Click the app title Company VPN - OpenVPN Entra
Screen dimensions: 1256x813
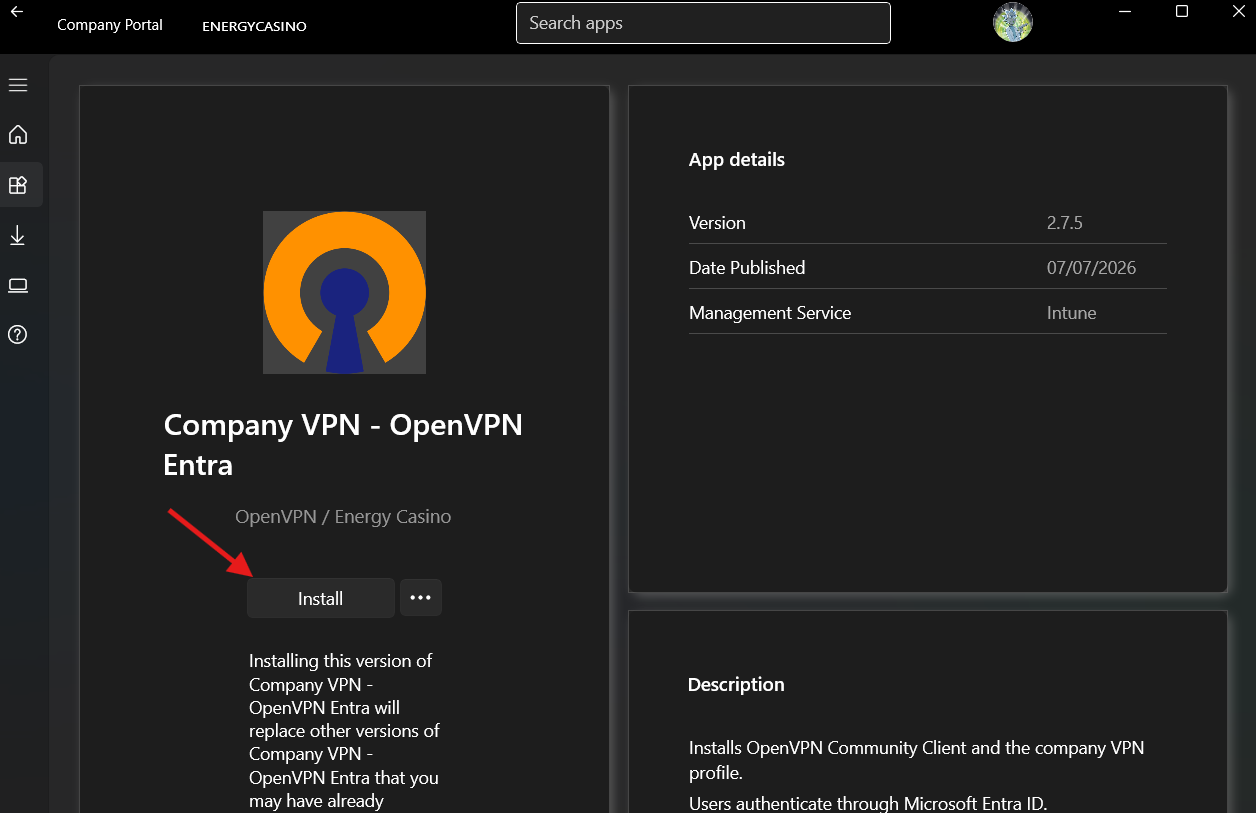[x=343, y=444]
